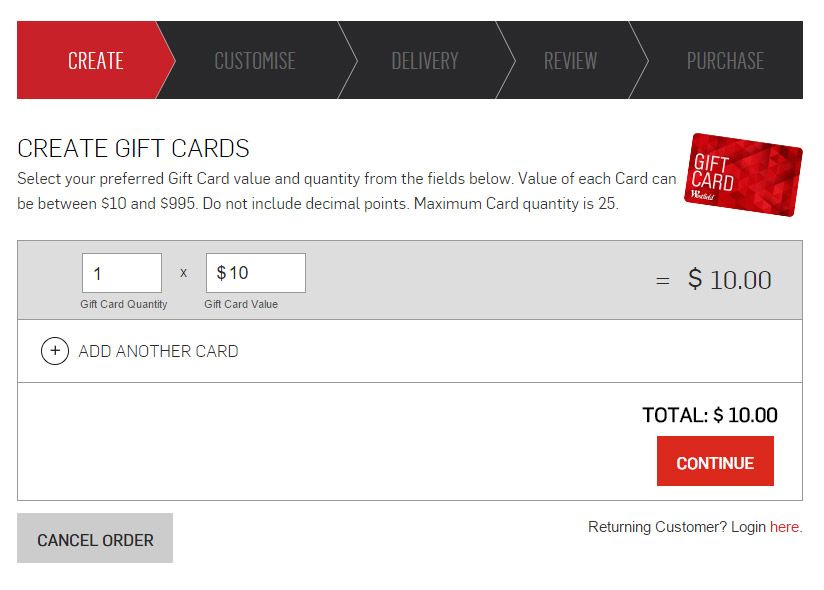Click the TOTAL: $ 10.00 amount
Image resolution: width=824 pixels, height=590 pixels.
[x=710, y=415]
